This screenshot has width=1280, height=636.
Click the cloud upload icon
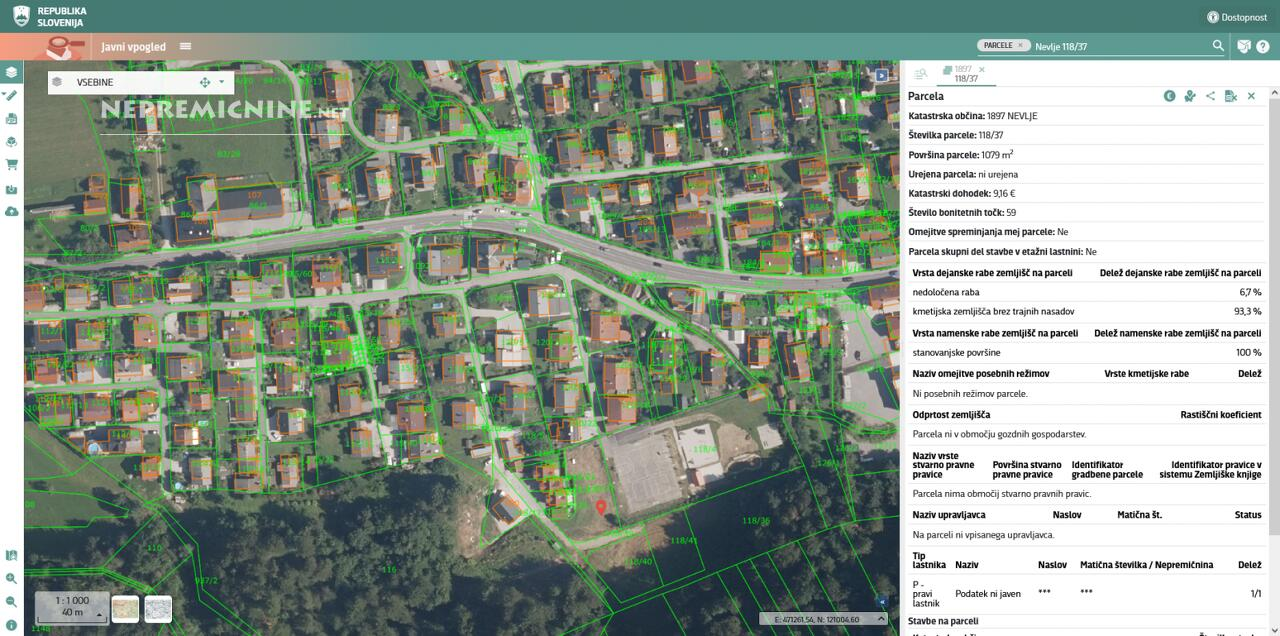11,212
